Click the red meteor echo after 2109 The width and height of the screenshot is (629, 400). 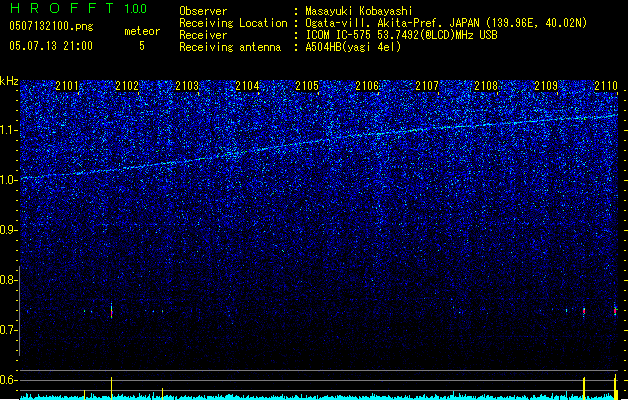(x=584, y=311)
